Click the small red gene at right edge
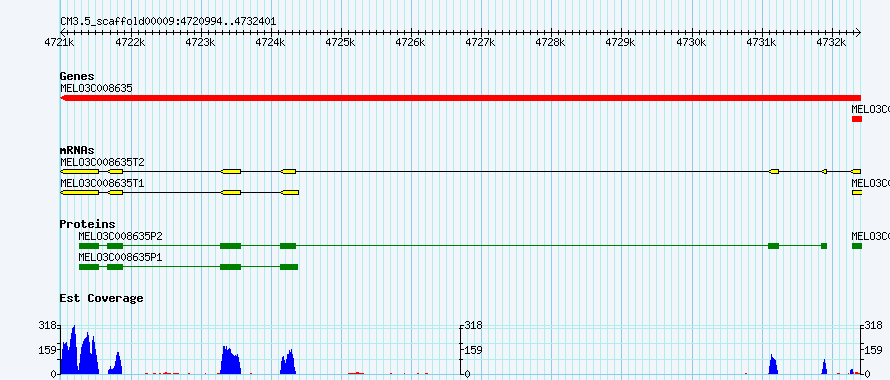This screenshot has height=380, width=890. 857,119
